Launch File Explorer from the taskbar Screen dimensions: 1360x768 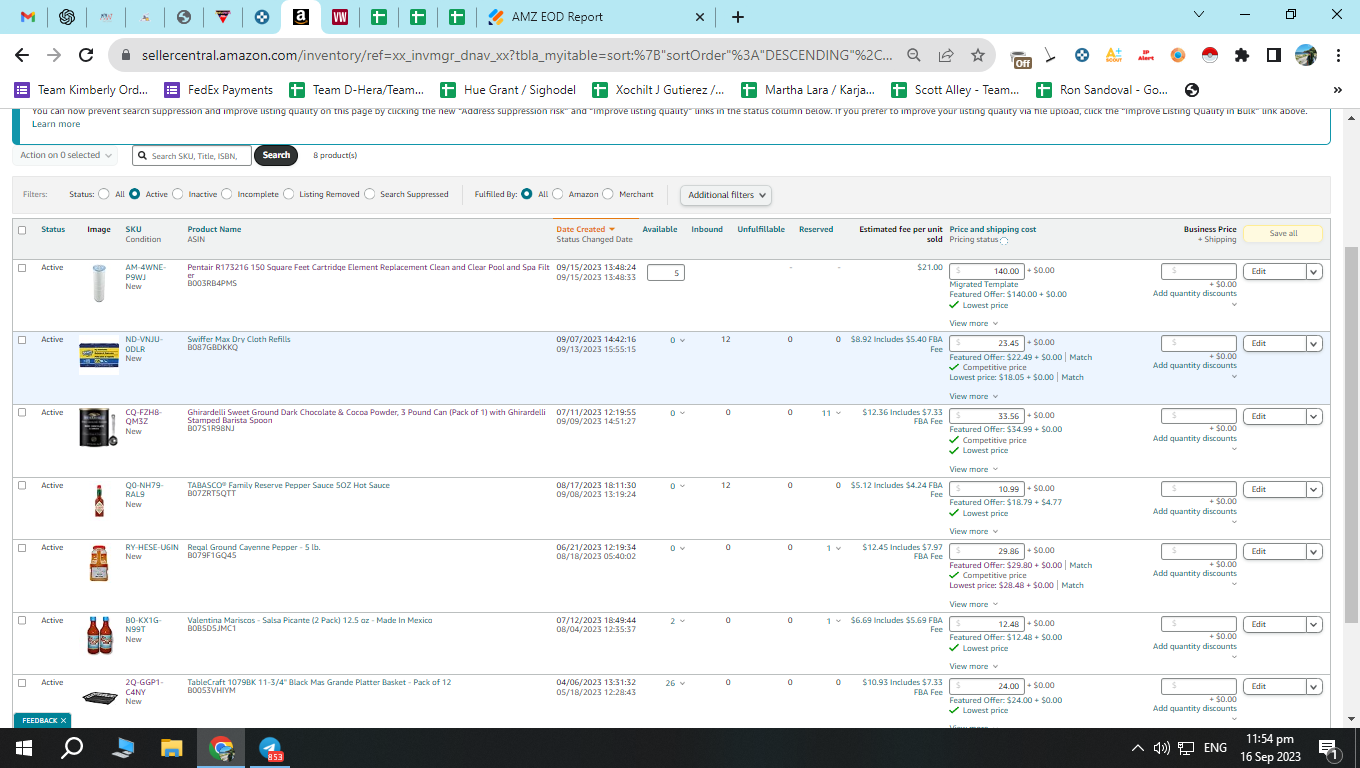coord(172,747)
